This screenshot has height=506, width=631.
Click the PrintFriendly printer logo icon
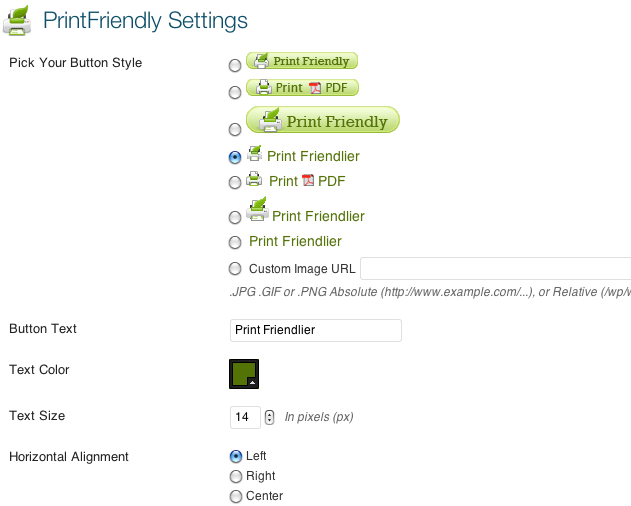tap(17, 21)
